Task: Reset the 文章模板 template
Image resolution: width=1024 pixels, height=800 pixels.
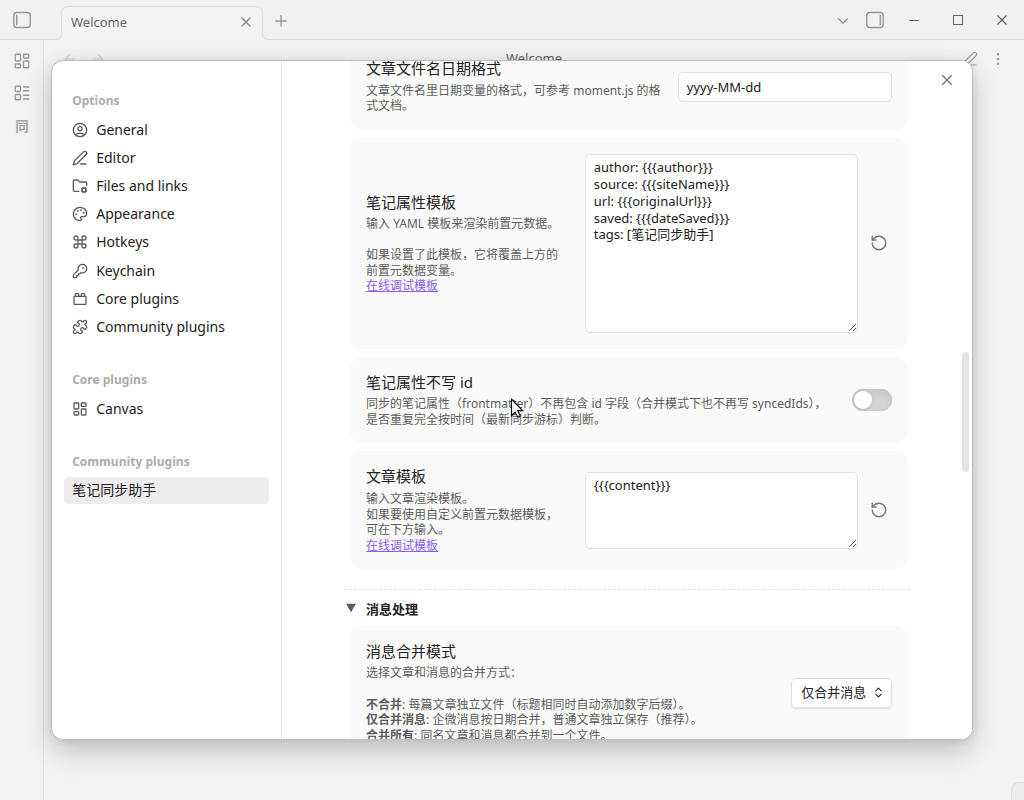Action: click(x=879, y=510)
